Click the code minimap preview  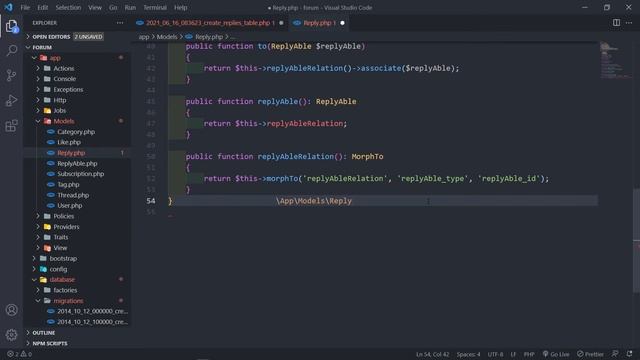(x=616, y=60)
